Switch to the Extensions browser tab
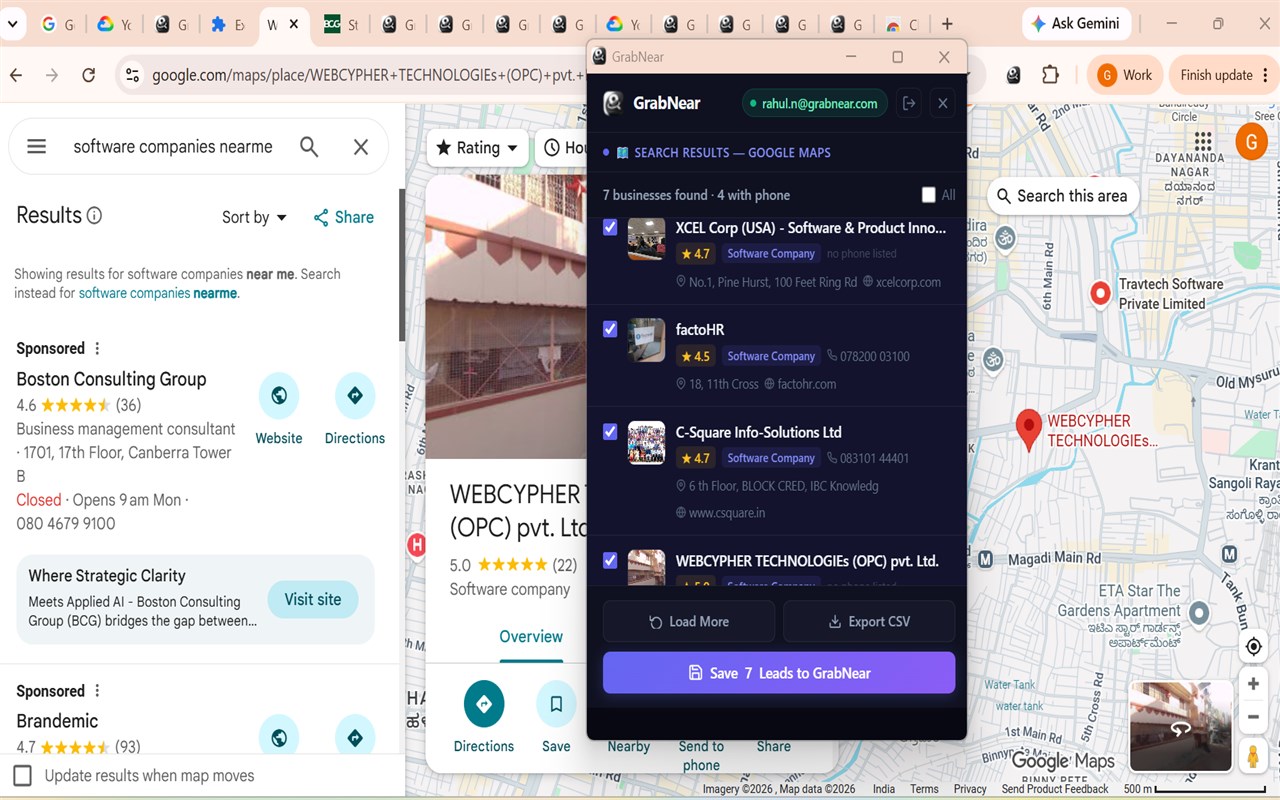The image size is (1280, 800). click(x=227, y=24)
